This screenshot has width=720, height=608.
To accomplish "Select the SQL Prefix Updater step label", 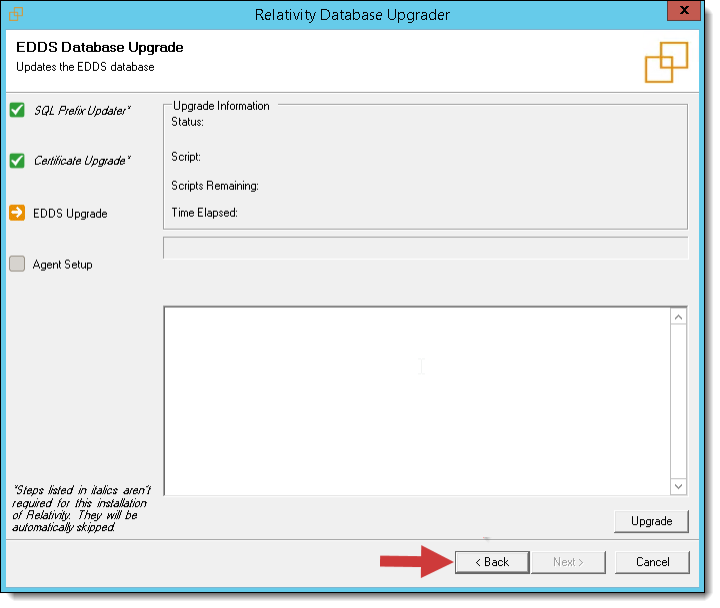I will pos(82,111).
